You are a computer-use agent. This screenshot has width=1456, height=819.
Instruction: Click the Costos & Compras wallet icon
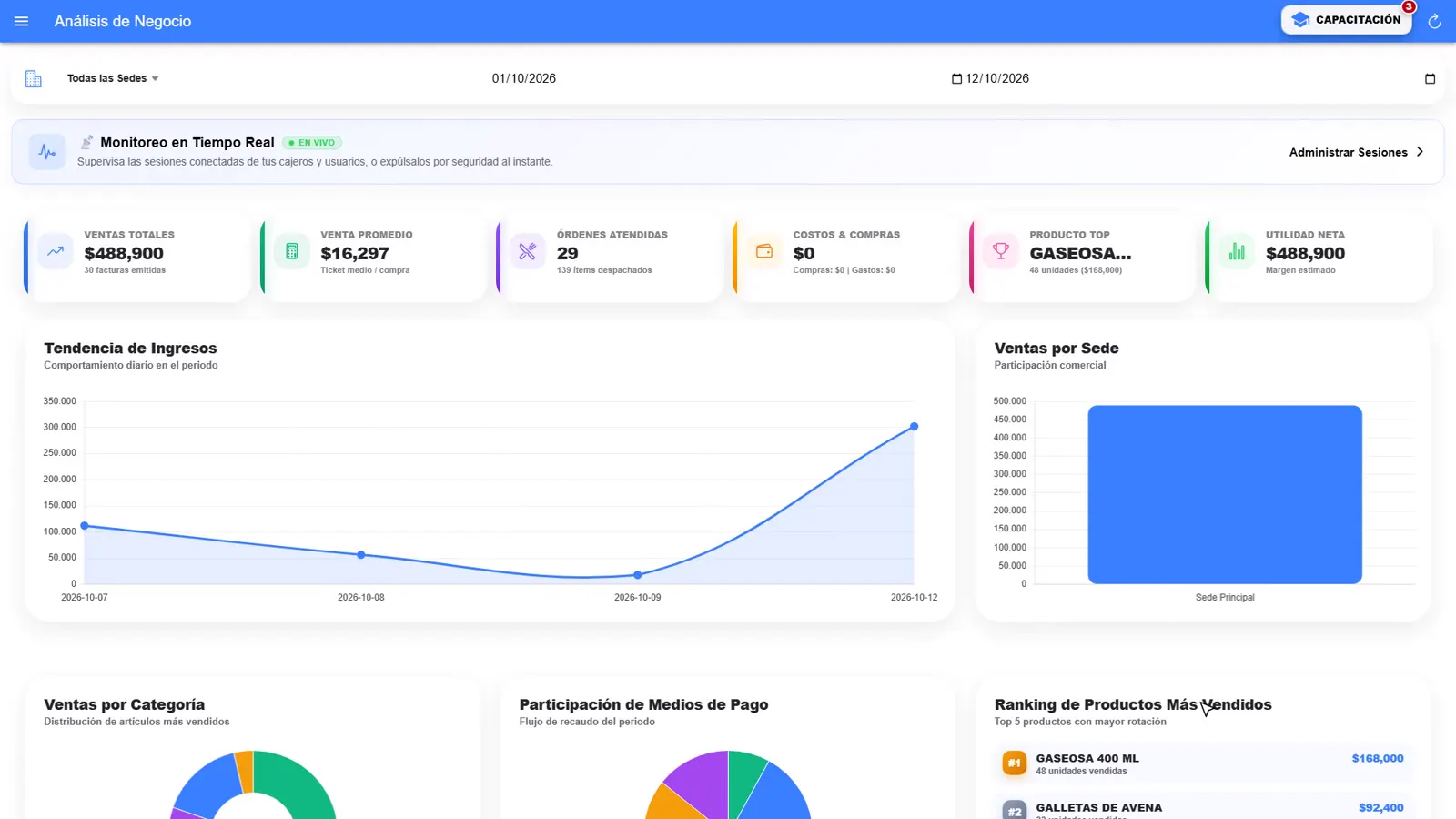(764, 251)
